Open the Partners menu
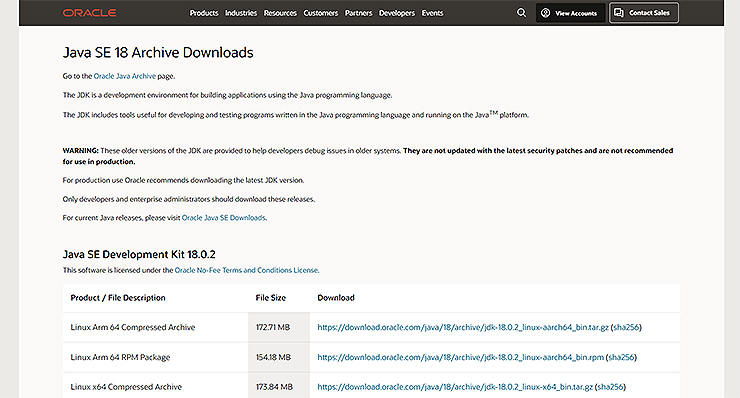The image size is (740, 398). (x=358, y=13)
